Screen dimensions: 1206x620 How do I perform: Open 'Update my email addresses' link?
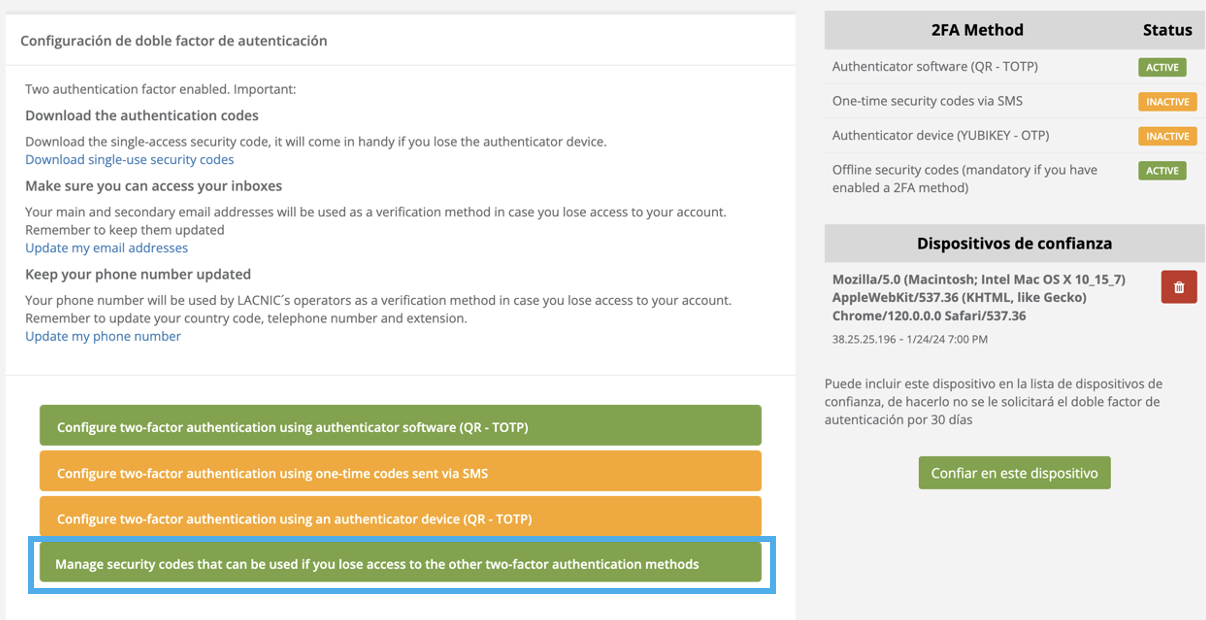tap(106, 248)
